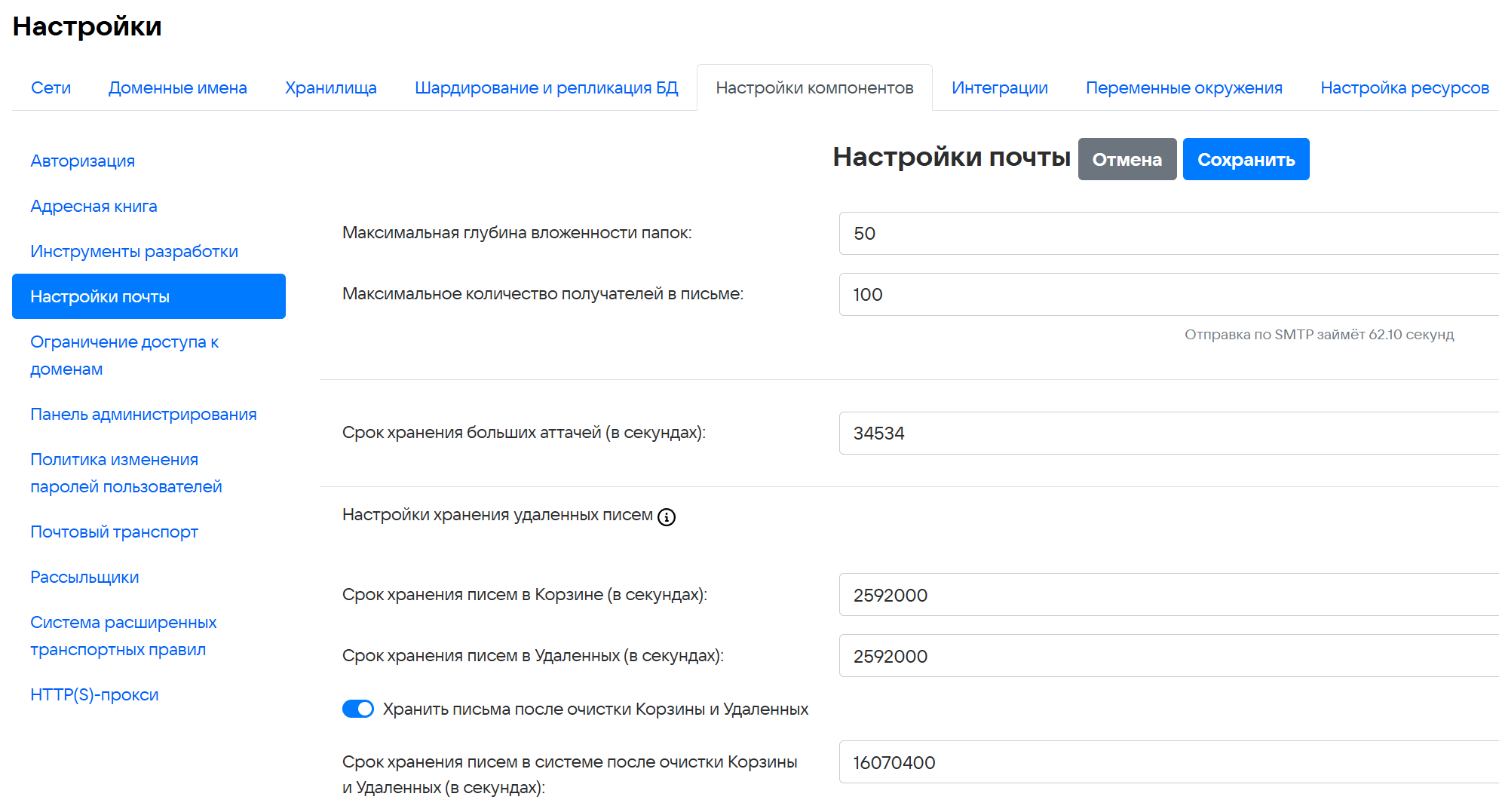Toggle keeping mail after Trash cleanup
Image resolution: width=1499 pixels, height=812 pixels.
[358, 709]
